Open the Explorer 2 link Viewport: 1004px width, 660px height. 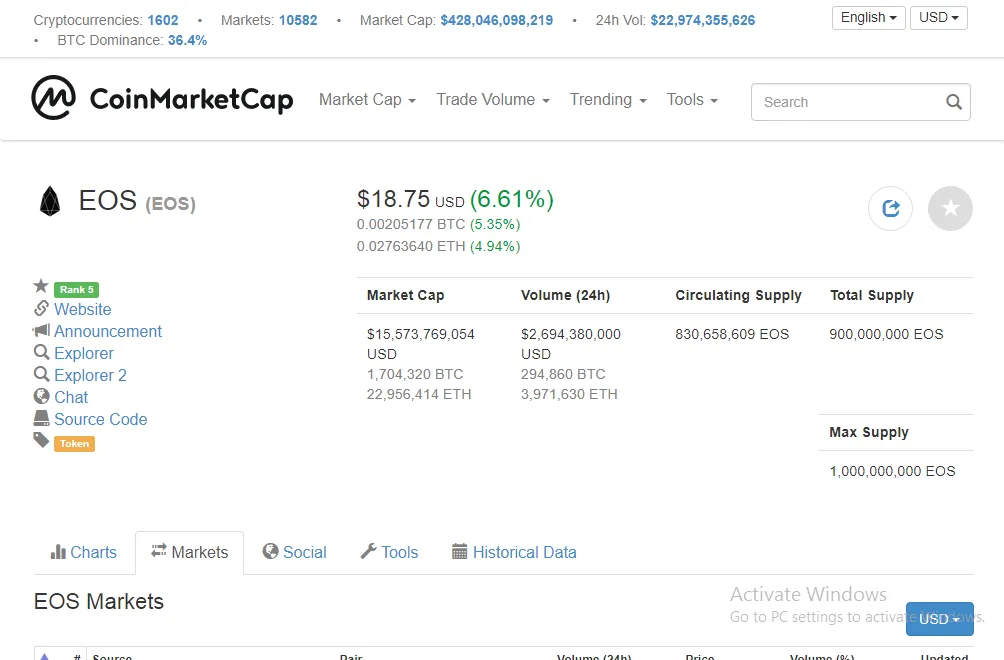click(90, 375)
